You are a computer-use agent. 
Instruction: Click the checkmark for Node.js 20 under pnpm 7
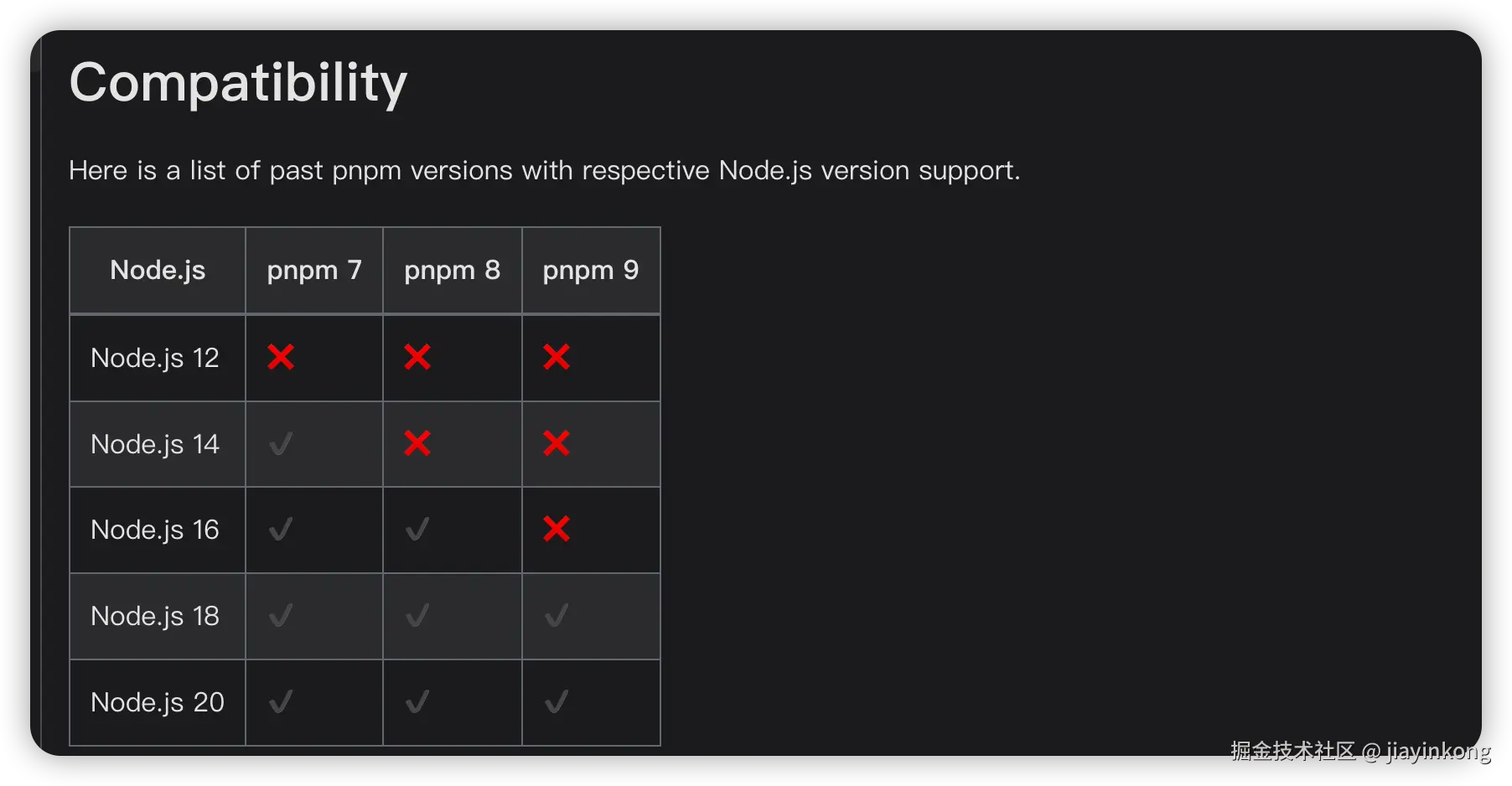(281, 701)
